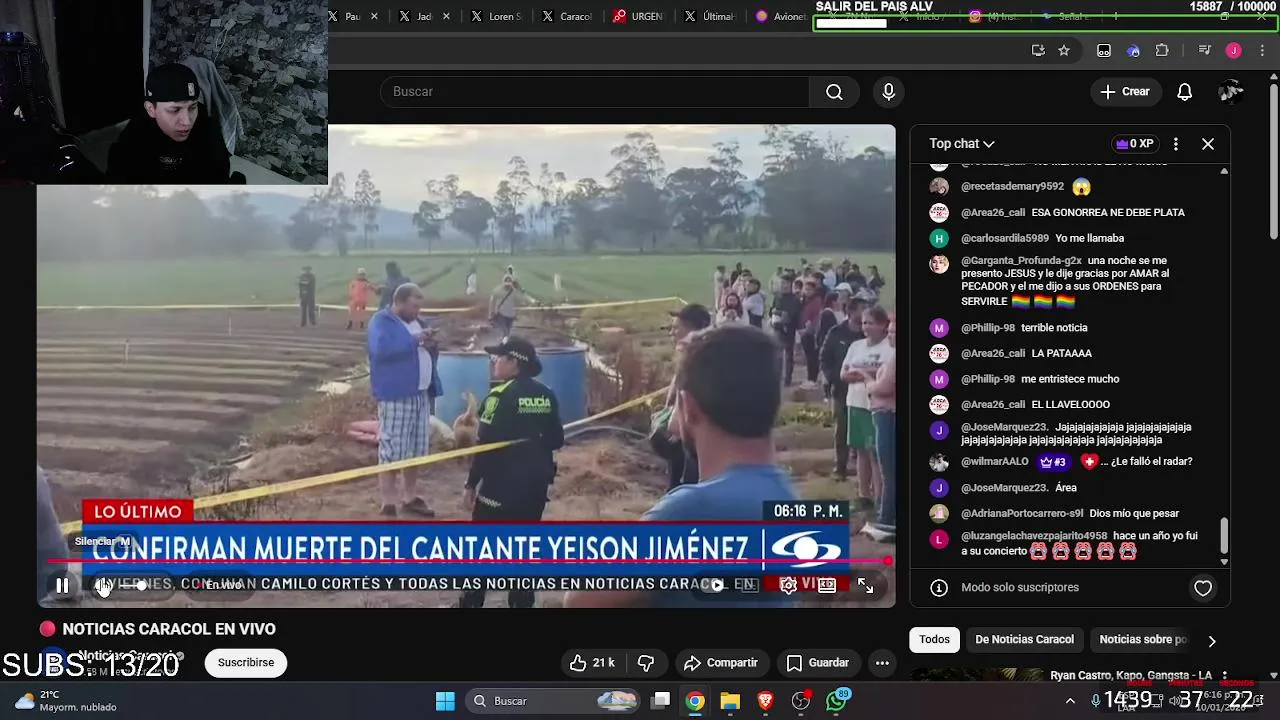Switch to the 'Caracol' browser tab
Image resolution: width=1280 pixels, height=720 pixels.
coord(566,16)
